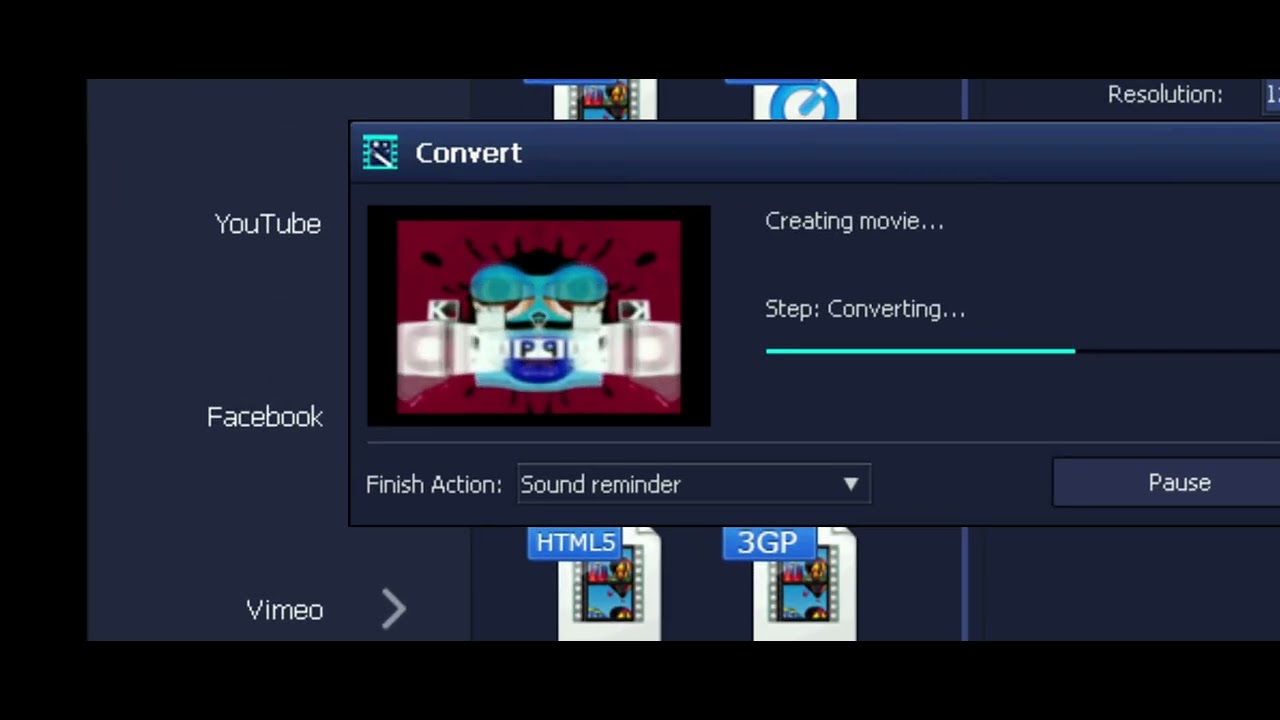Click the Finish Action label
The image size is (1280, 720).
pyautogui.click(x=434, y=484)
